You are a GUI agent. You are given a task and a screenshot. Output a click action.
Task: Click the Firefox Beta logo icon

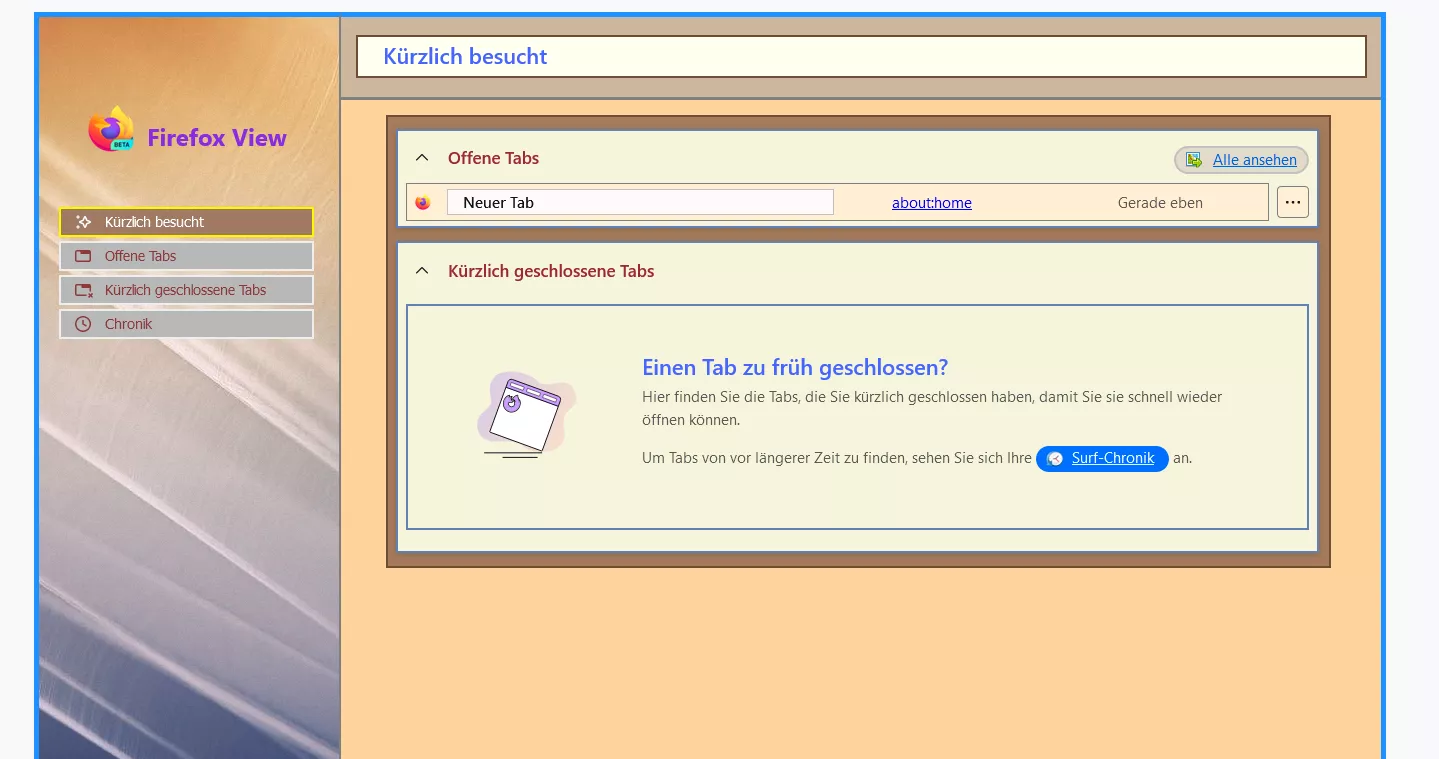(x=111, y=130)
